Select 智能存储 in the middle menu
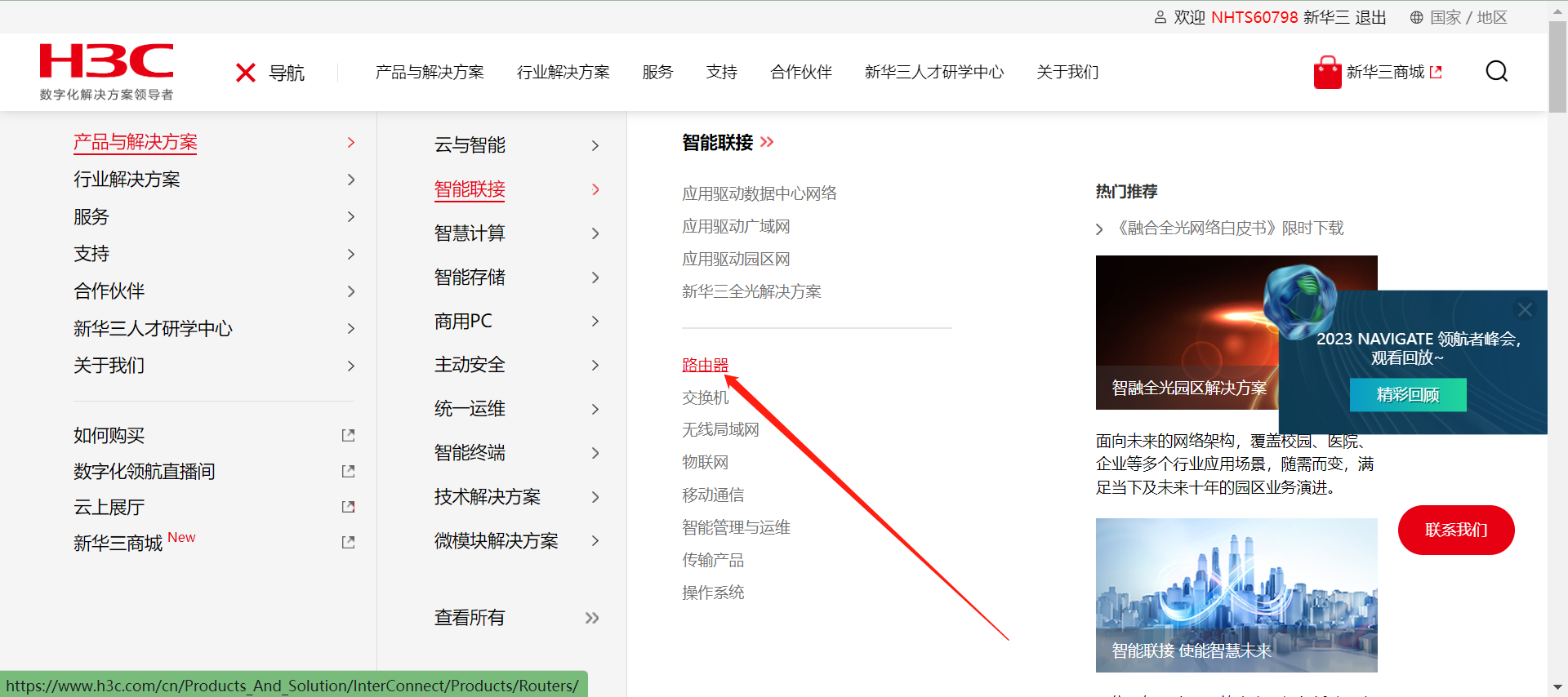The height and width of the screenshot is (697, 1568). 470,277
